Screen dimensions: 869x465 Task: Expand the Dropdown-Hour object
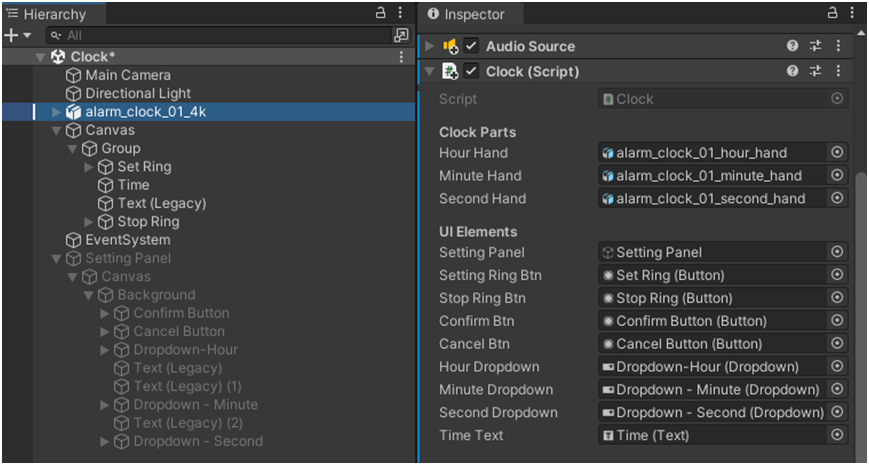pos(104,350)
